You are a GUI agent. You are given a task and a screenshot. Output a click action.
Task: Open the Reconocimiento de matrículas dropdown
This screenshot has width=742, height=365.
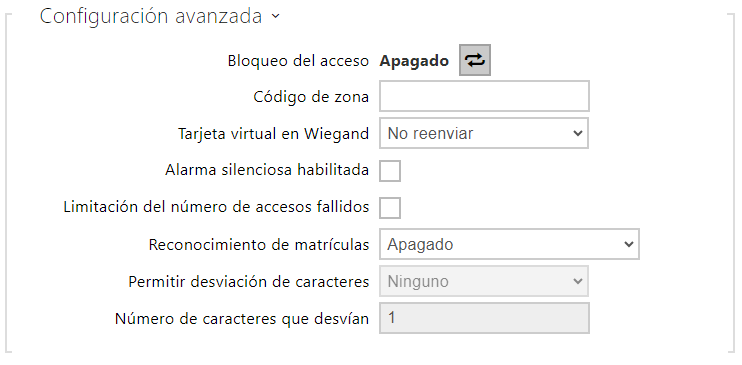[x=509, y=244]
